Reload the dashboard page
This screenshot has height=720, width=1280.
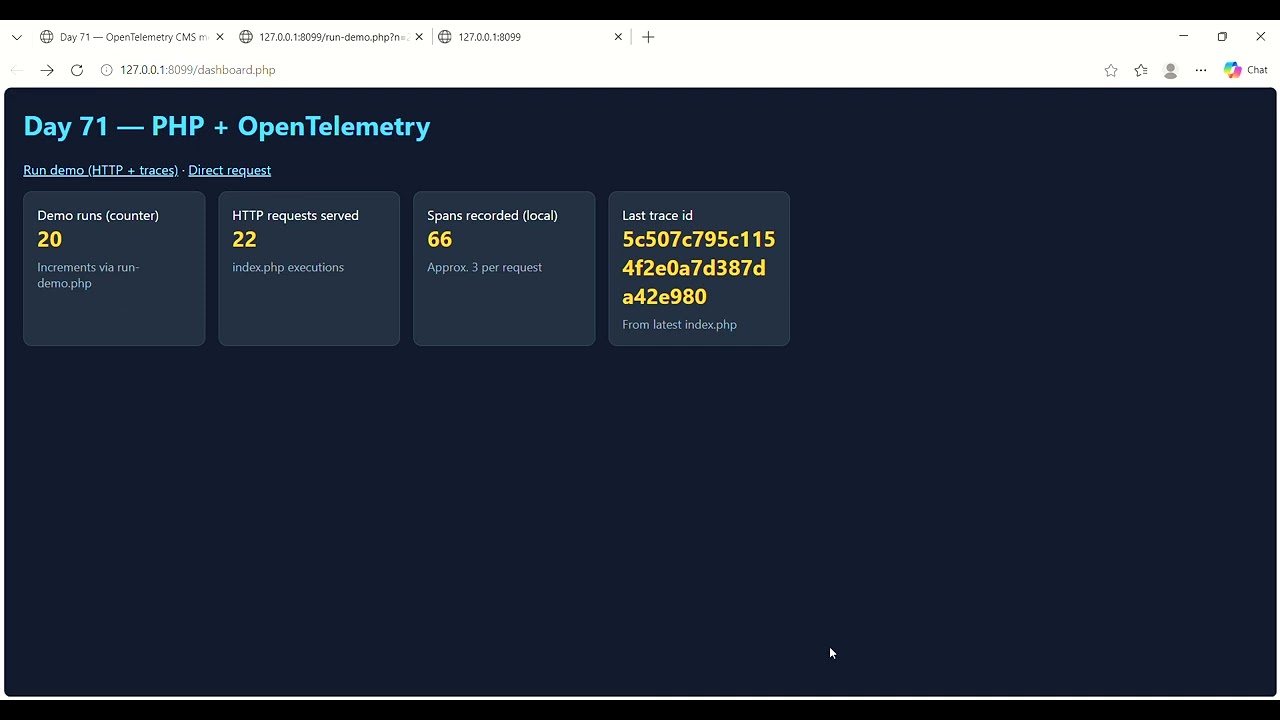pyautogui.click(x=77, y=70)
